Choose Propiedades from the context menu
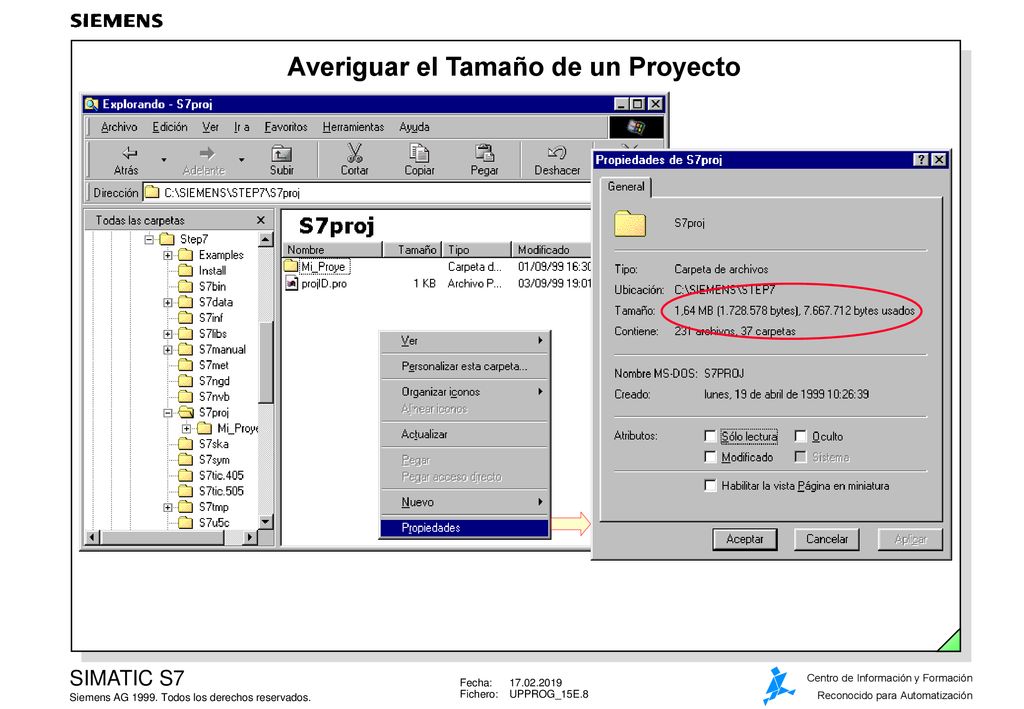This screenshot has height=709, width=1024. (x=464, y=528)
